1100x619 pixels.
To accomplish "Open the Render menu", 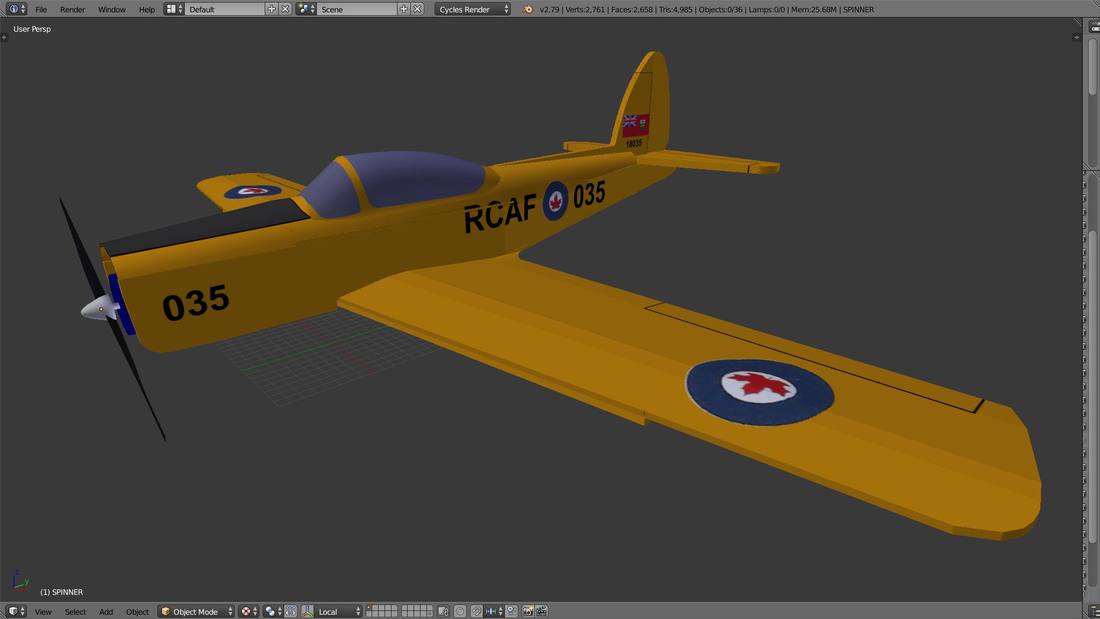I will [x=72, y=9].
